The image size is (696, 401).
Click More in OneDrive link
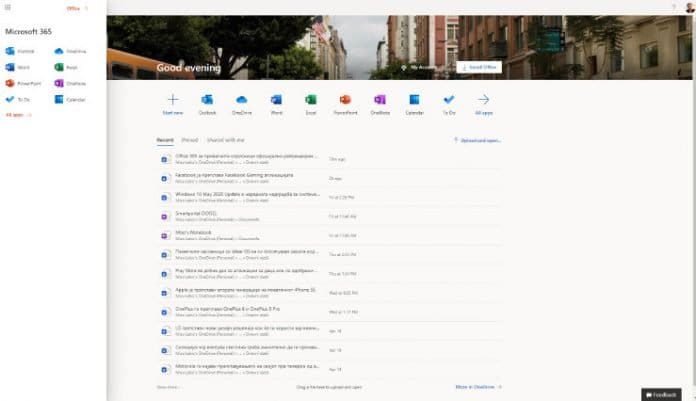point(478,387)
